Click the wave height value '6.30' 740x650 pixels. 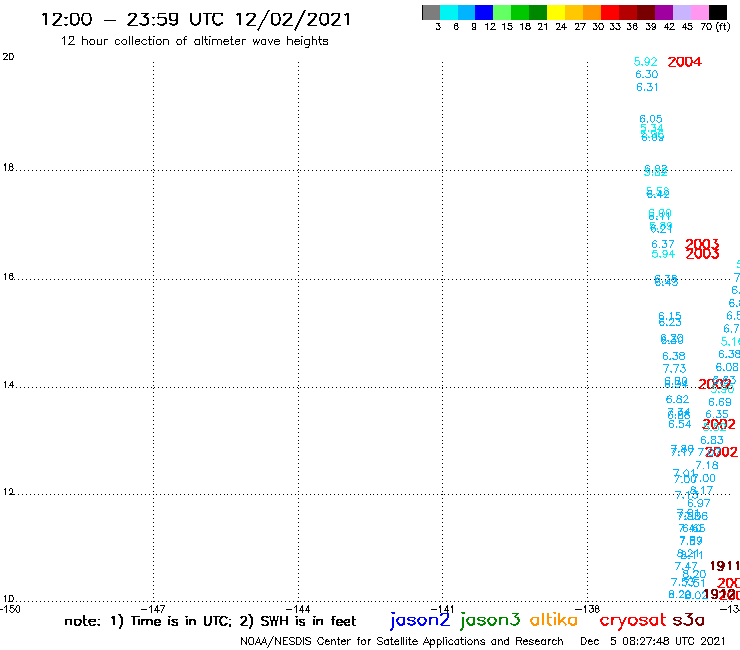coord(647,74)
